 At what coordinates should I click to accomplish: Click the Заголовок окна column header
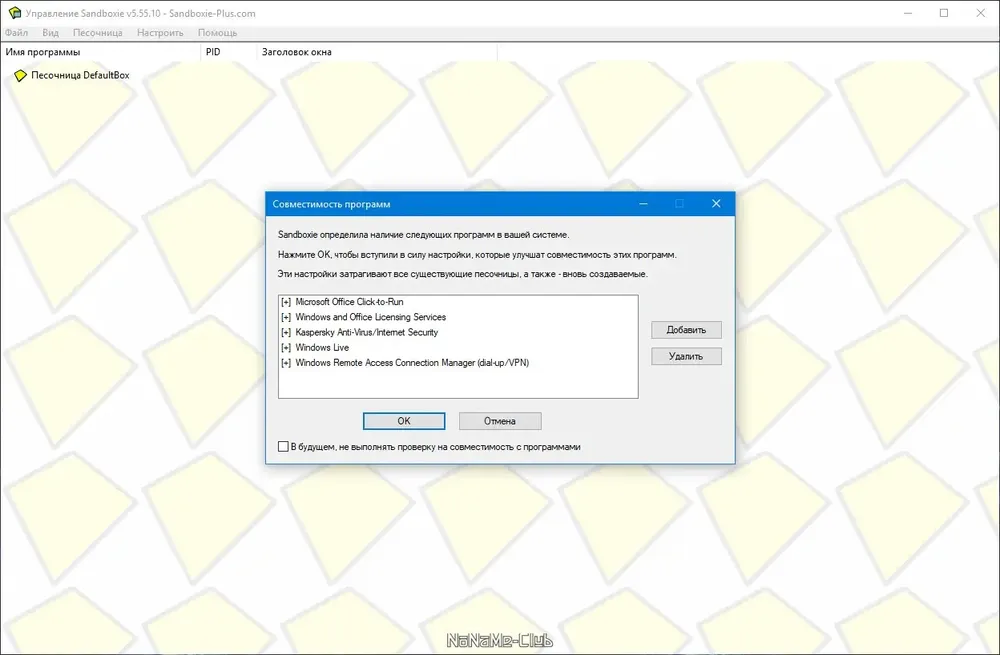tap(377, 52)
